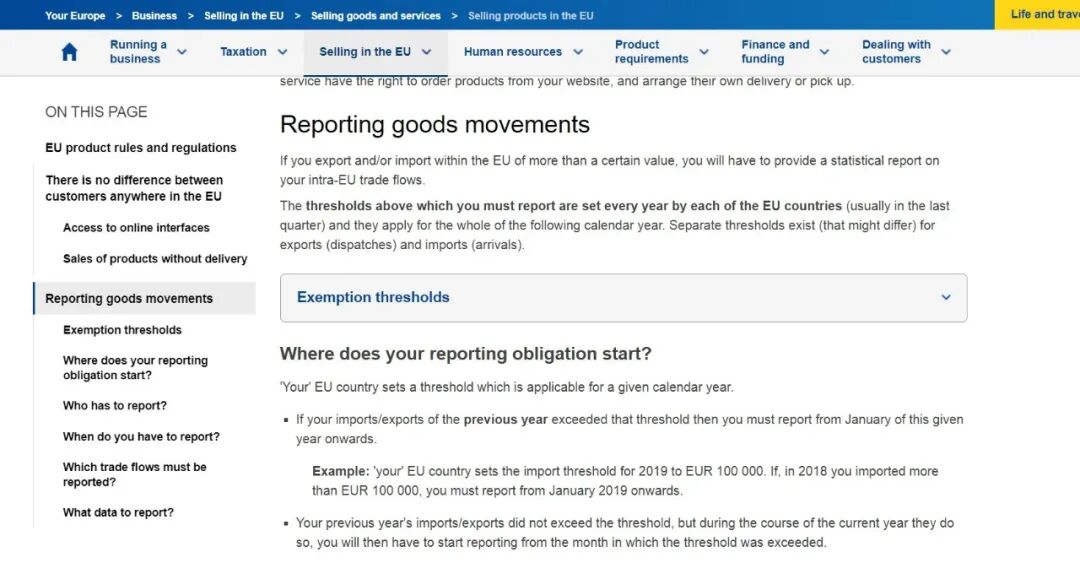
Task: Open the Human resources menu
Action: tap(512, 52)
